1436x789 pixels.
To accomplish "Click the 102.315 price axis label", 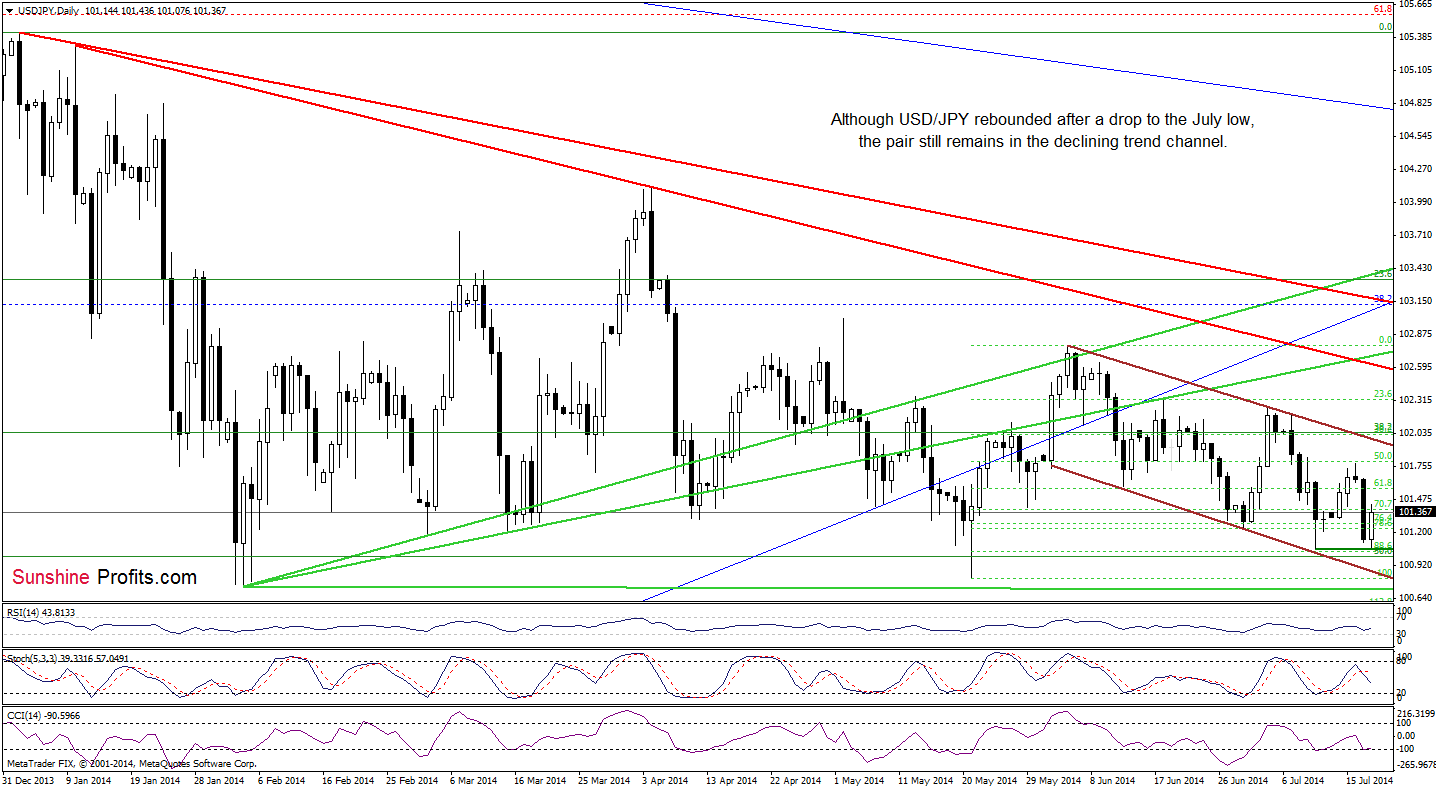I will click(x=1414, y=400).
